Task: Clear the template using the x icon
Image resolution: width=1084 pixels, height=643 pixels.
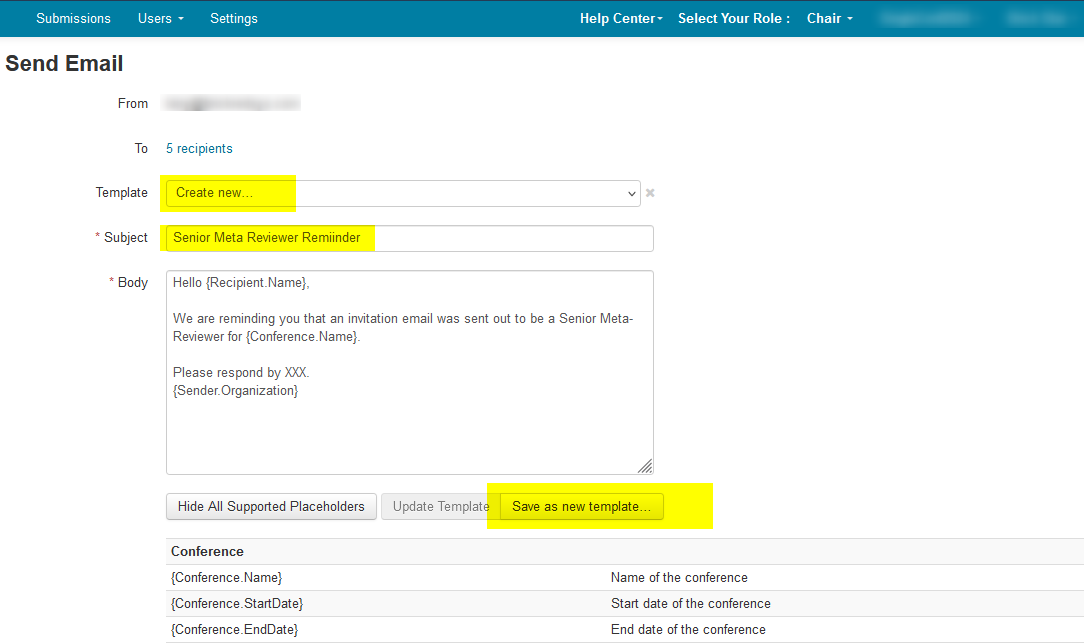Action: 650,193
